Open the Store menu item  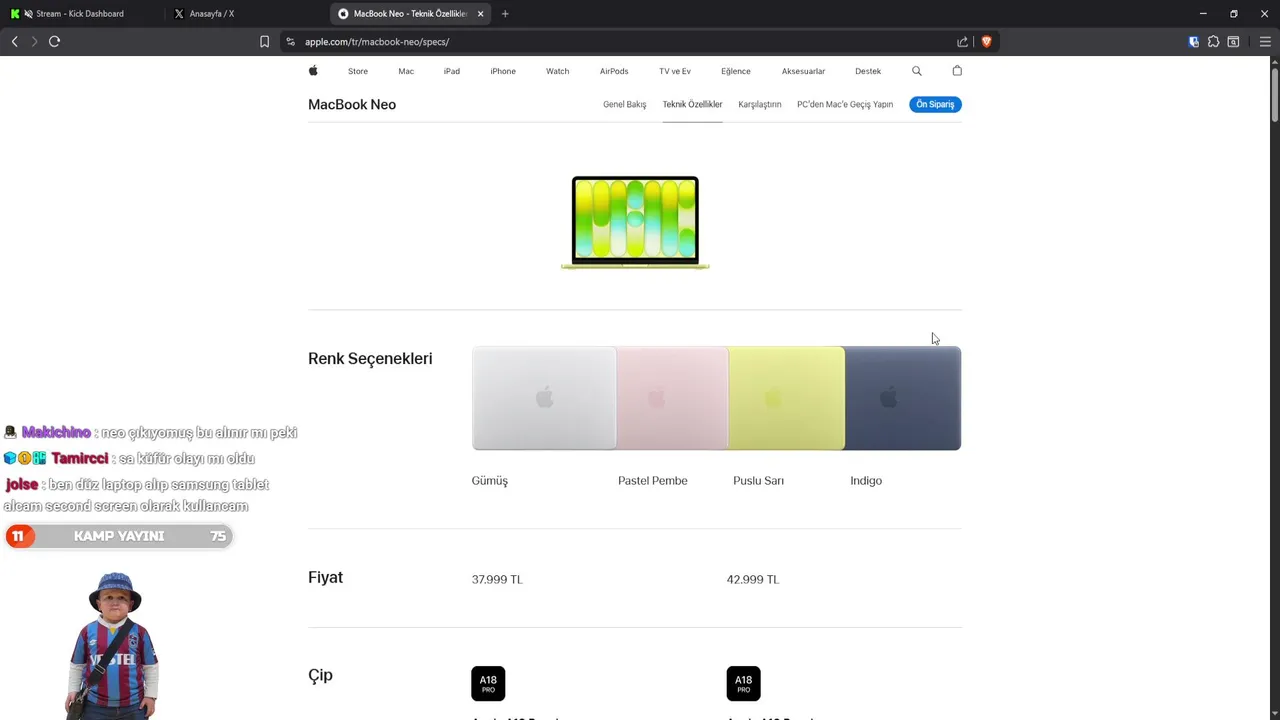[x=358, y=71]
